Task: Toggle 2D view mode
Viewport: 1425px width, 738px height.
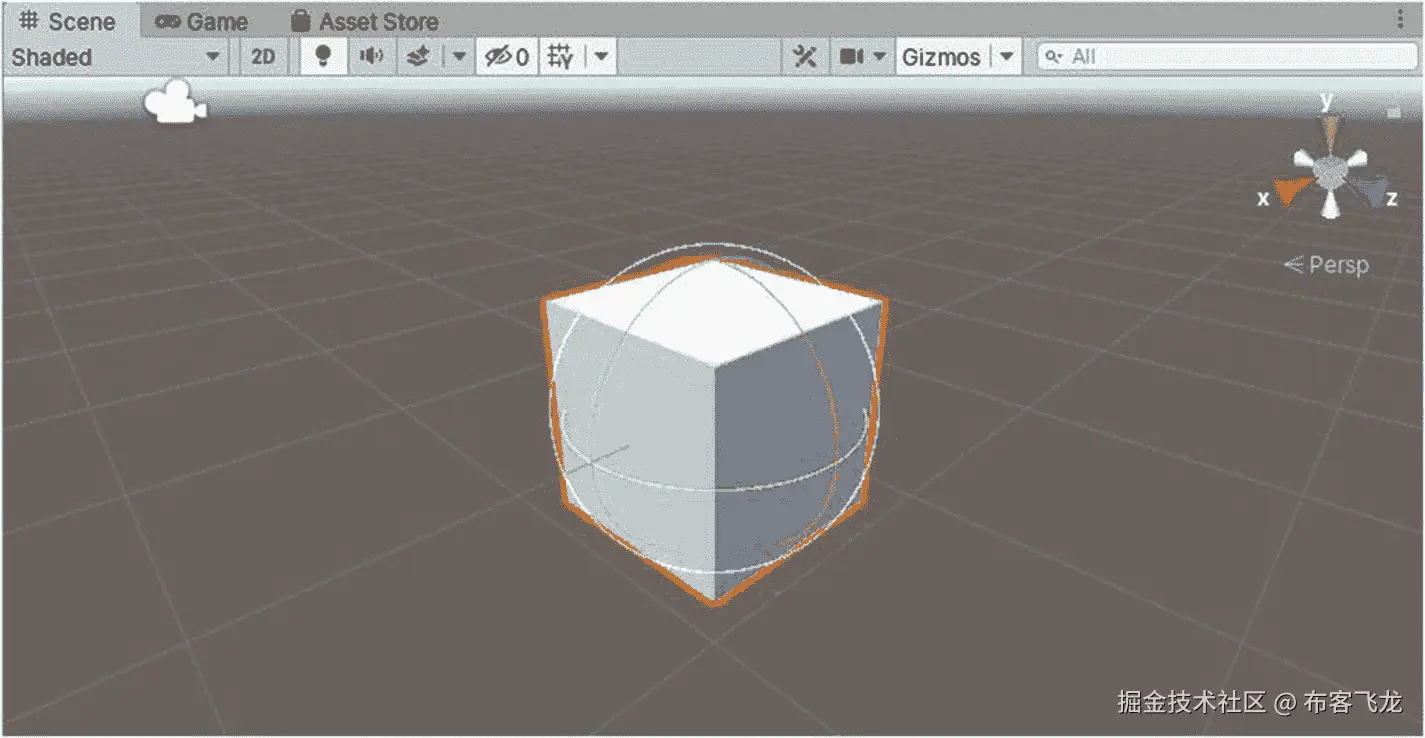Action: (x=263, y=57)
